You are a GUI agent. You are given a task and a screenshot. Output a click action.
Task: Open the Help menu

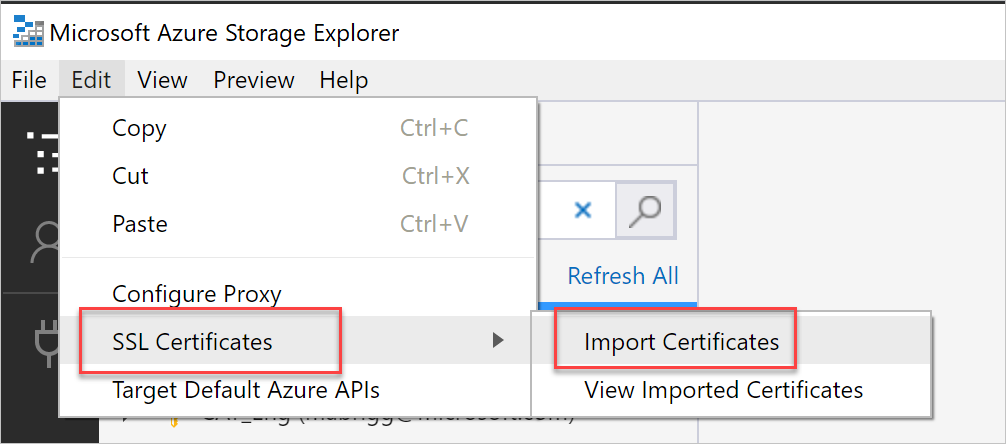click(x=344, y=80)
